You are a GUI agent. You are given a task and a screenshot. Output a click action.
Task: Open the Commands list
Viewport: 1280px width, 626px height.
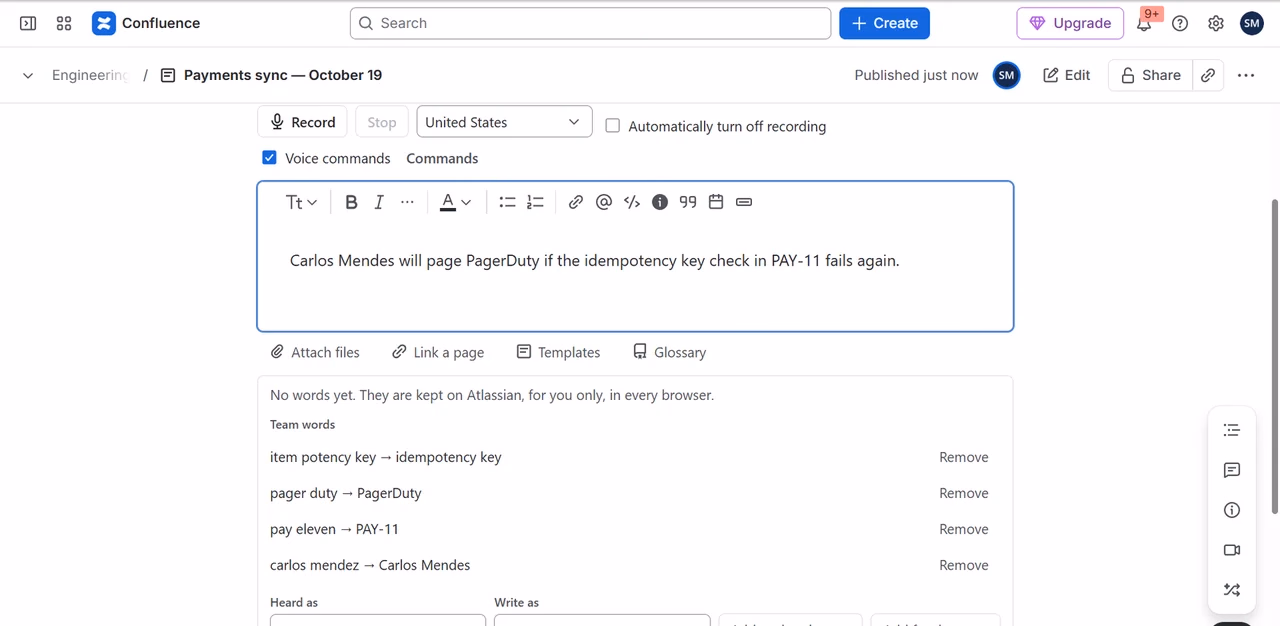point(442,158)
